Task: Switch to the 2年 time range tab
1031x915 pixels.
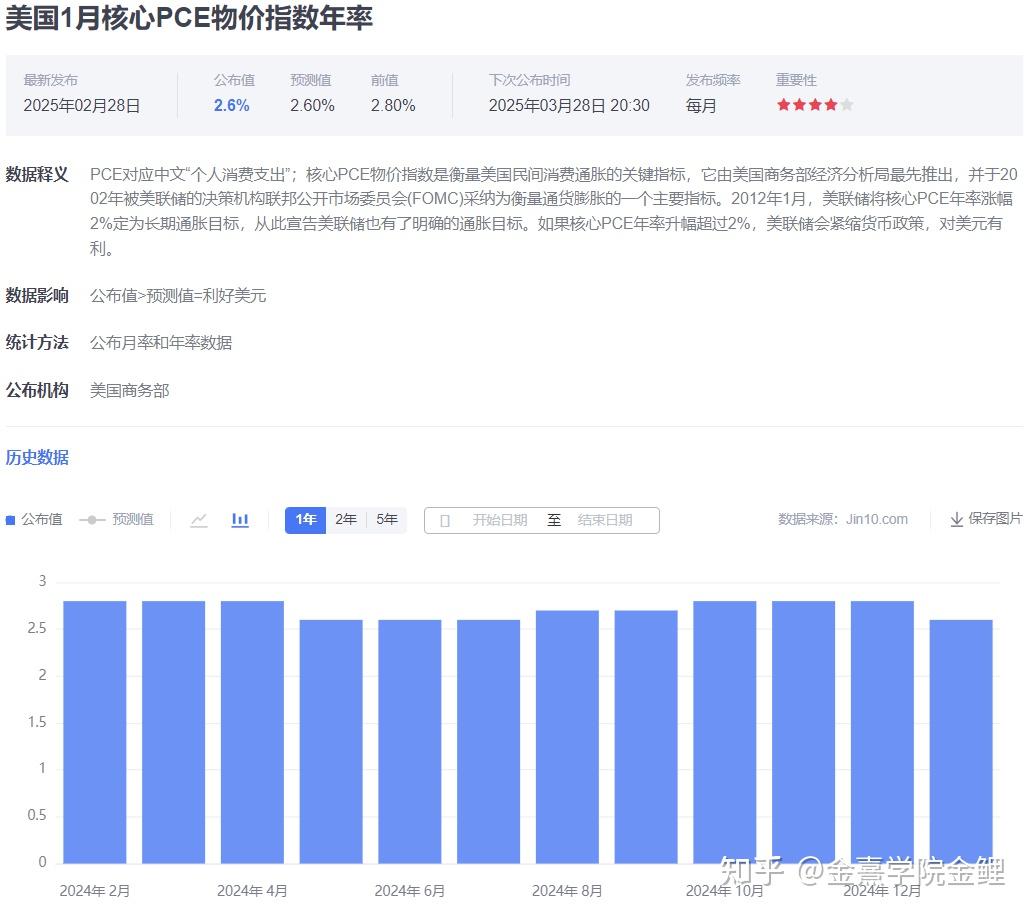Action: coord(346,519)
